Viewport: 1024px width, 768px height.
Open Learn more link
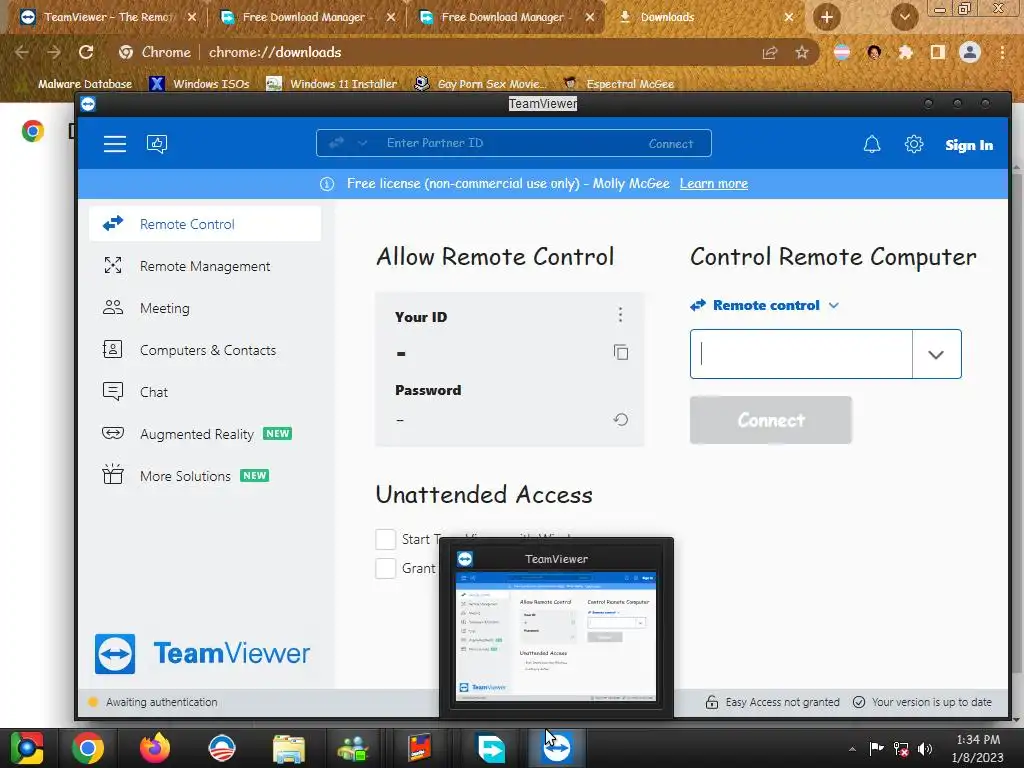(714, 184)
